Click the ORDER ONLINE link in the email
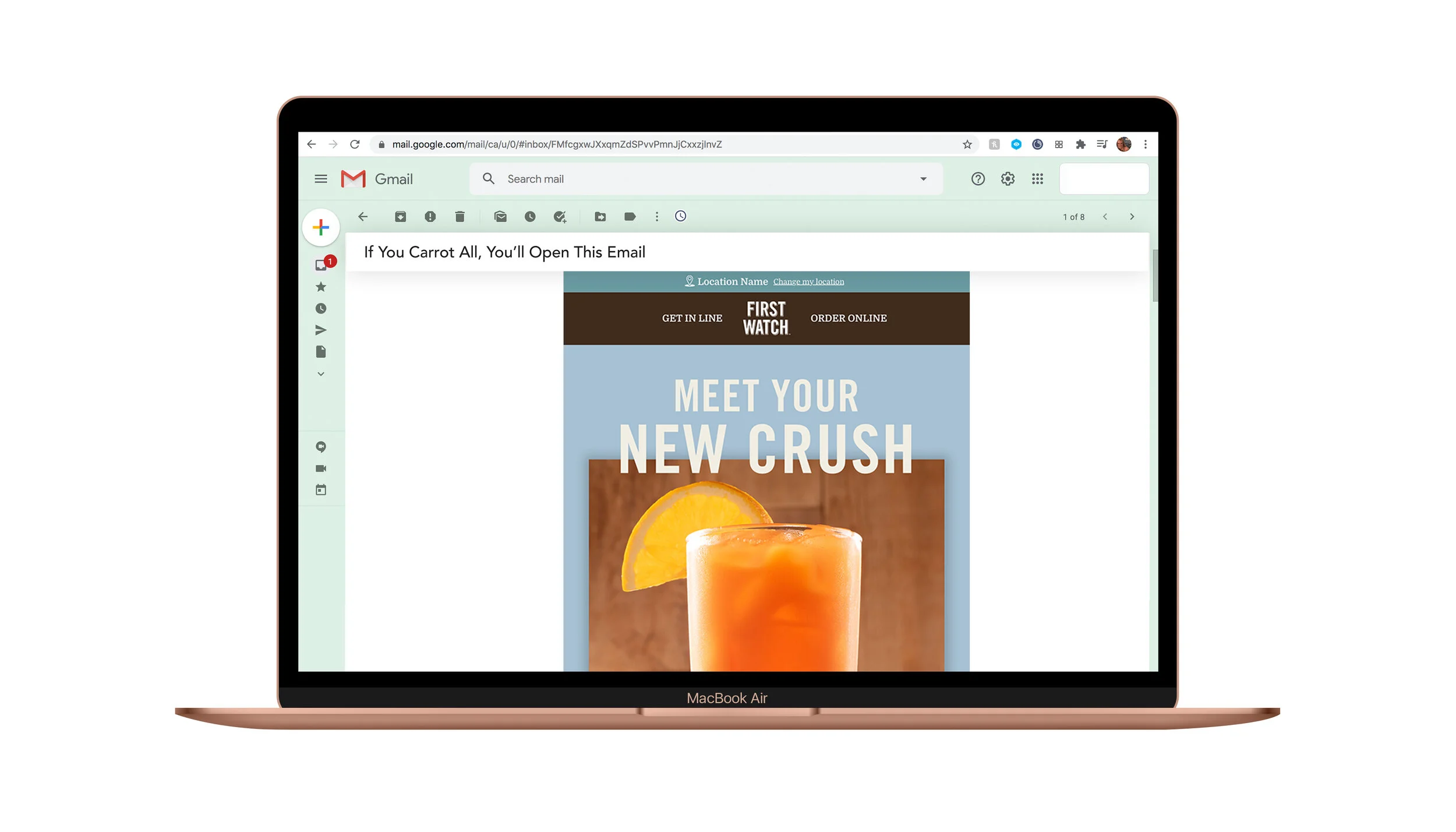This screenshot has height=832, width=1456. coord(848,318)
